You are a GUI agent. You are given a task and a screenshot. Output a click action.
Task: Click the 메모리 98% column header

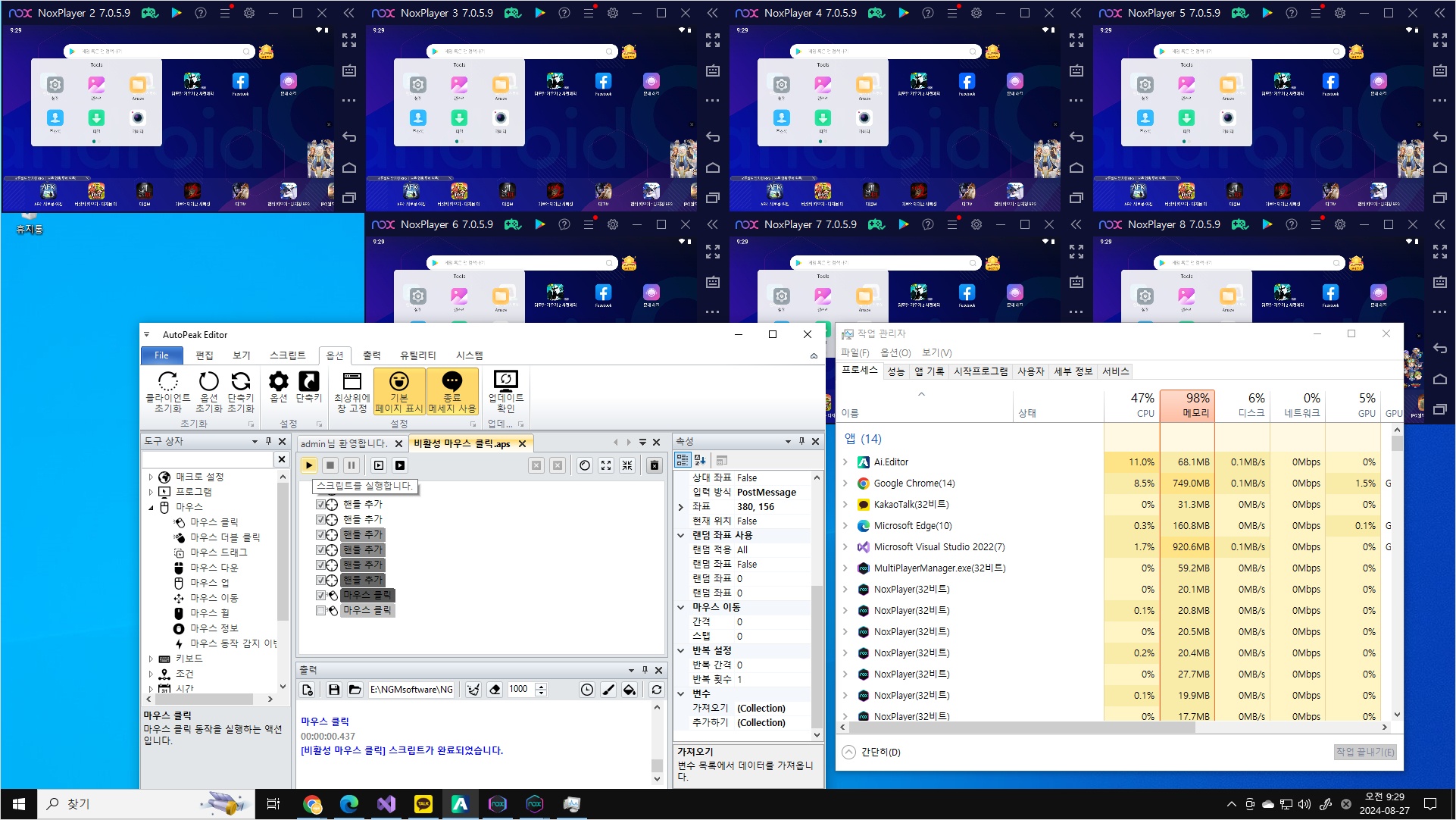coord(1187,405)
